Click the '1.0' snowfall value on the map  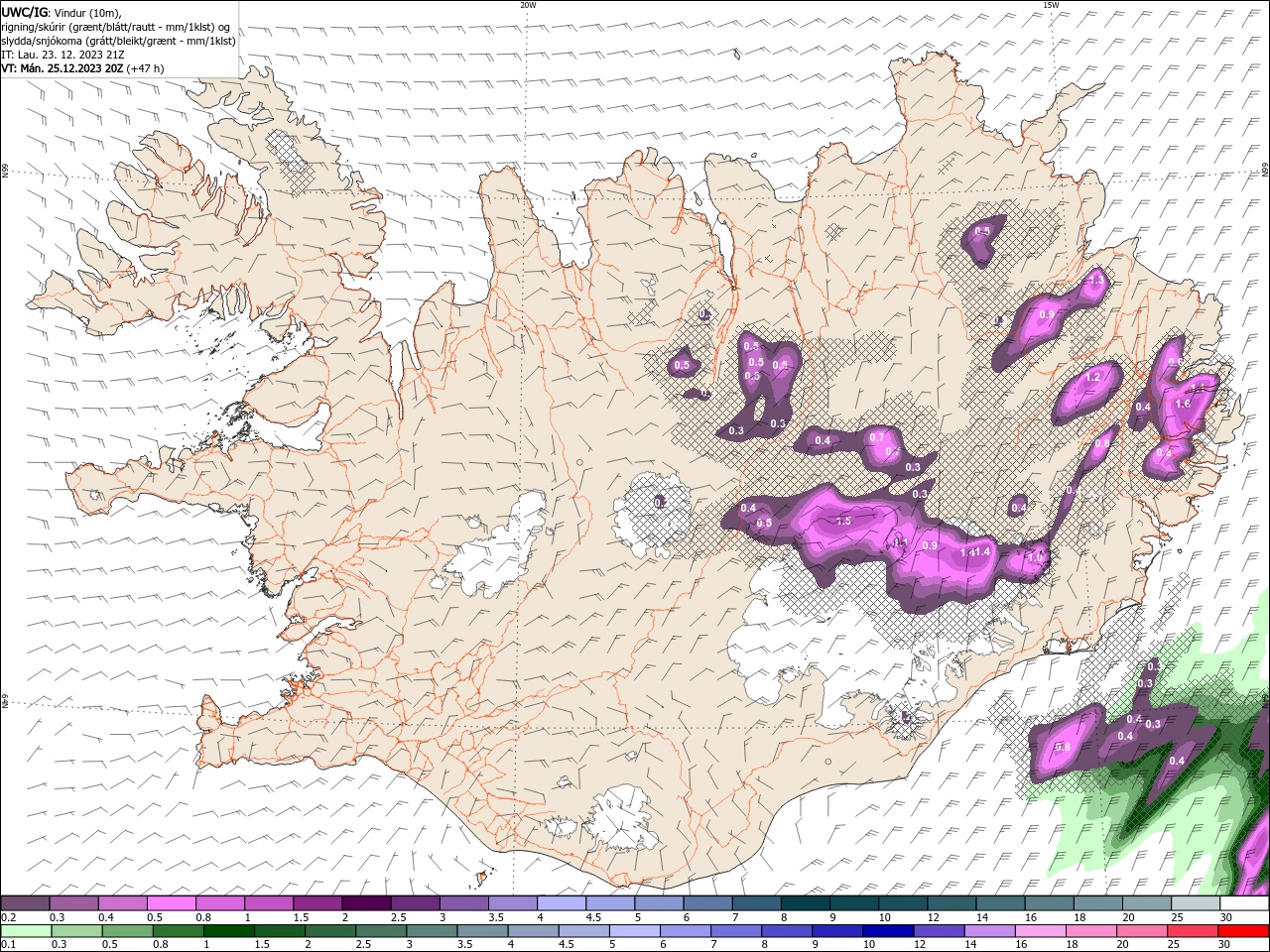click(x=1035, y=558)
